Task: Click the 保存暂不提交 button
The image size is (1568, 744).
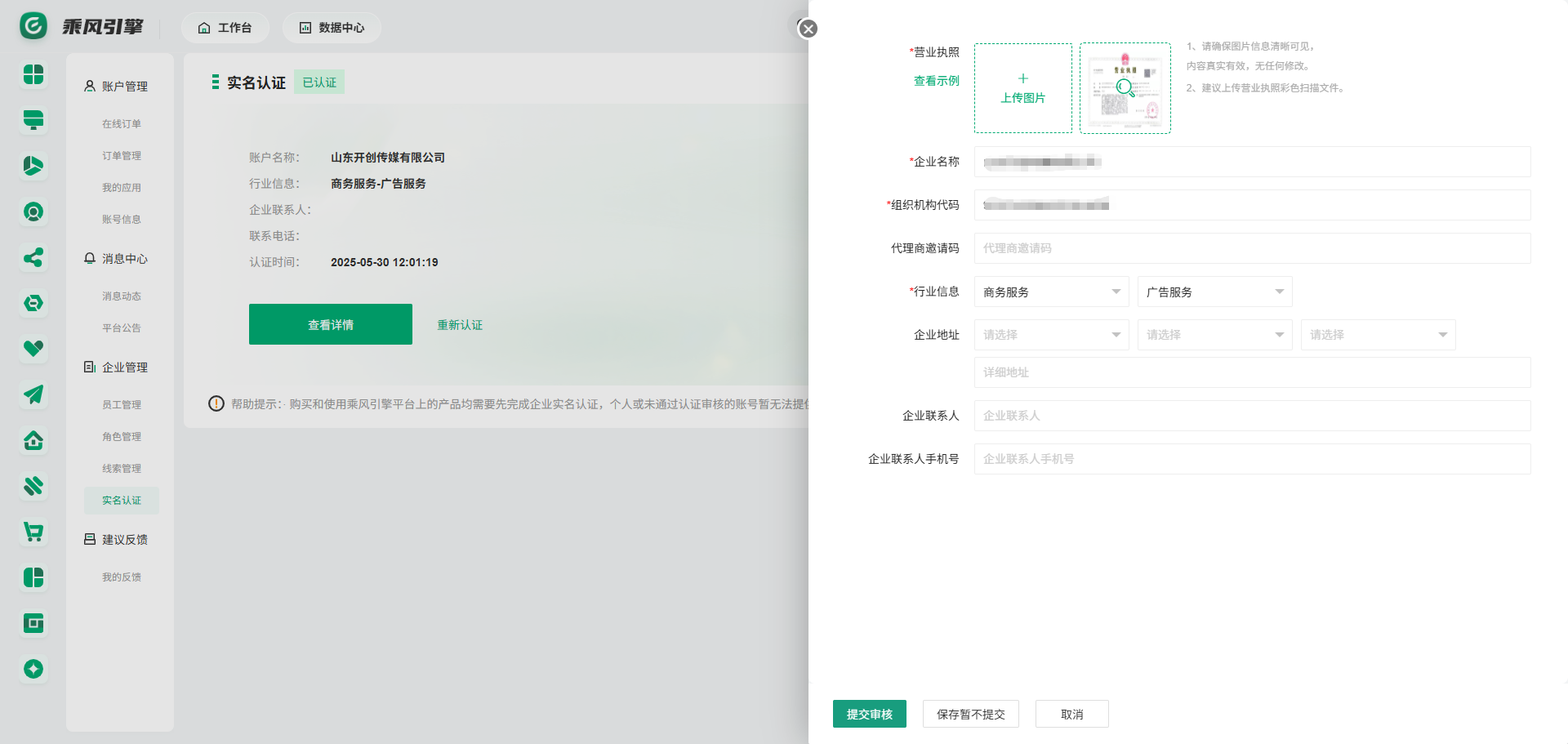Action: (x=970, y=714)
